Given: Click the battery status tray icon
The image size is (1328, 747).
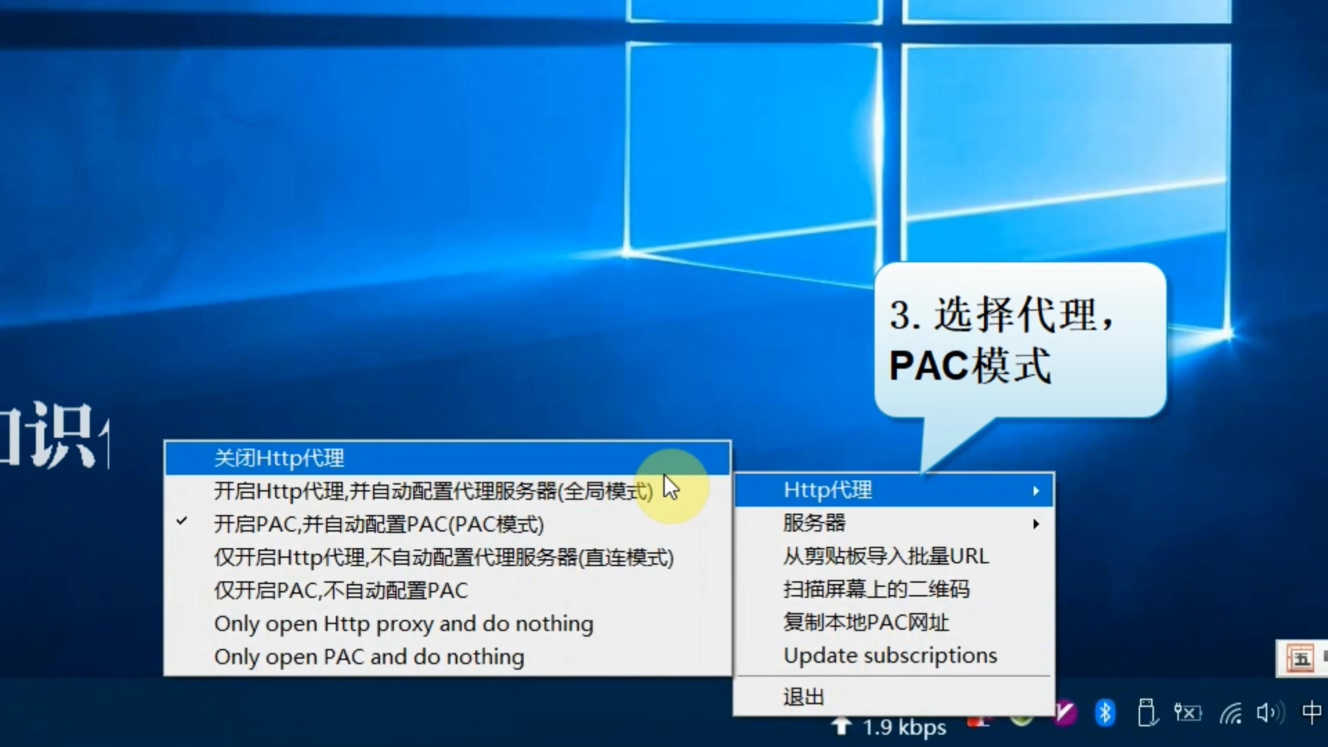Looking at the screenshot, I should point(1188,712).
